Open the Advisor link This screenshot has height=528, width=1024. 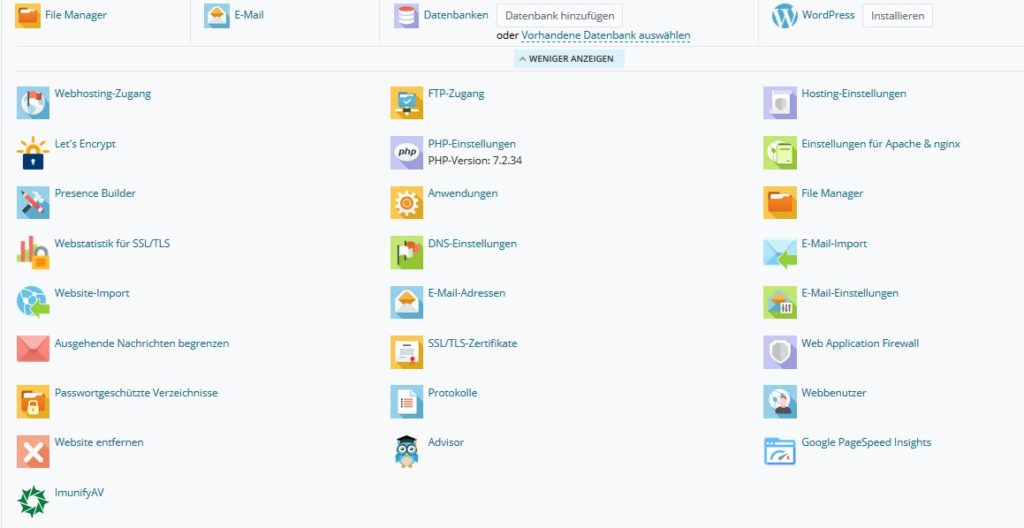(446, 442)
